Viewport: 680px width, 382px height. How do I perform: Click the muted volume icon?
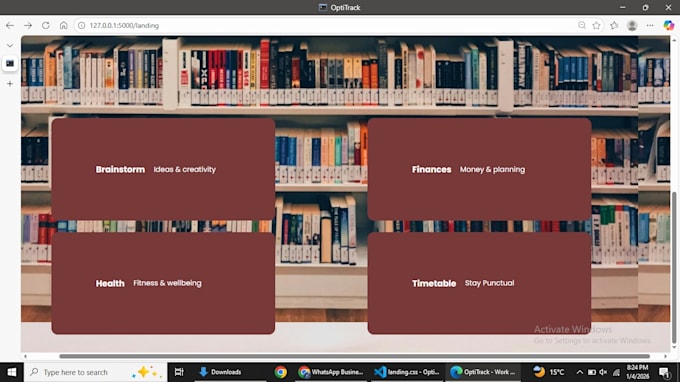(x=603, y=372)
